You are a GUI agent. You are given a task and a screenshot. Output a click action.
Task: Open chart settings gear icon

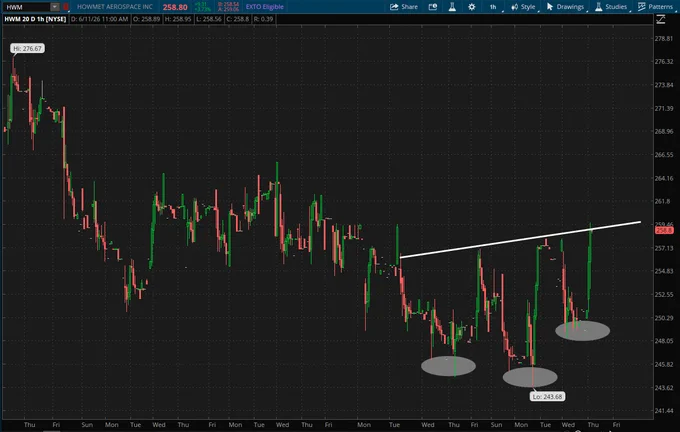coord(472,7)
